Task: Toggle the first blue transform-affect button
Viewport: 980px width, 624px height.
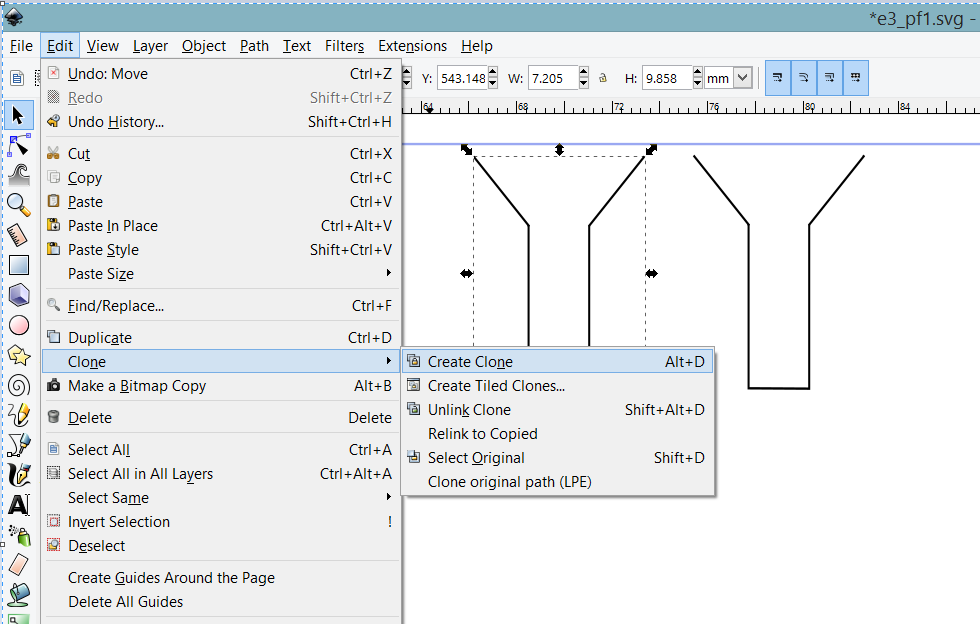Action: 778,78
